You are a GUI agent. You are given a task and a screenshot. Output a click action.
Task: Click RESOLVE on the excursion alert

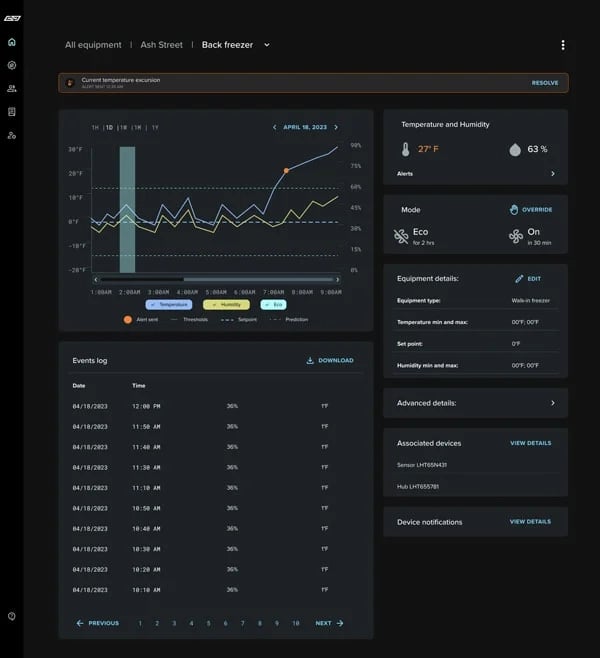point(545,83)
